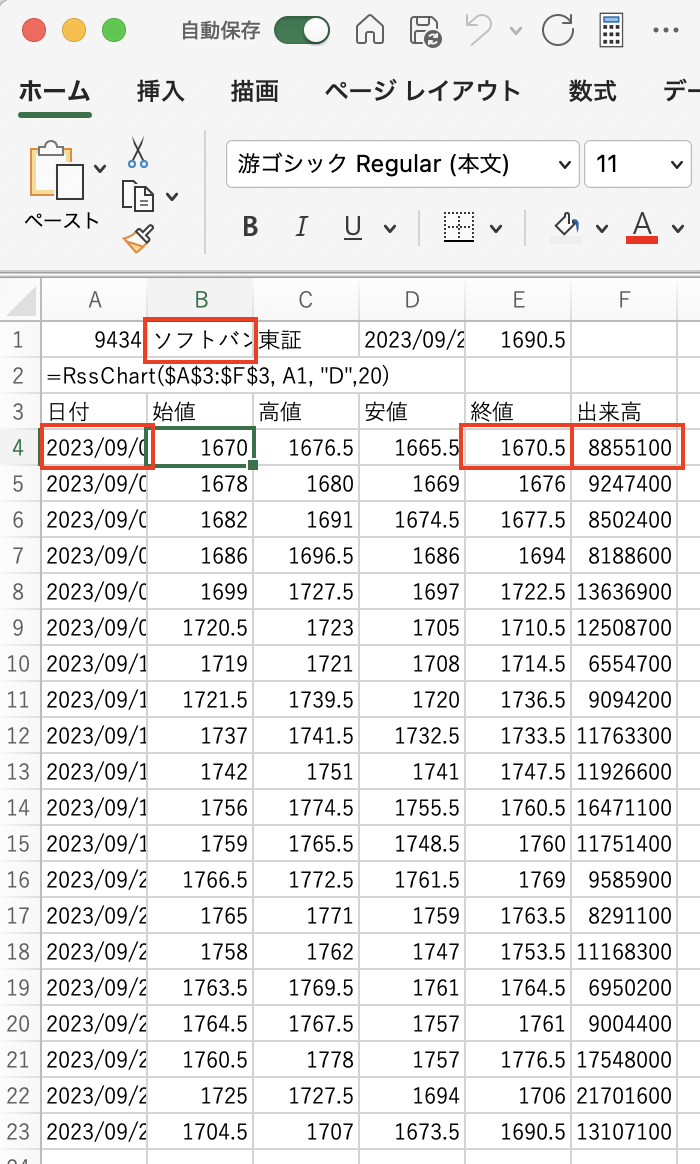Click the Cut scissors icon
700x1164 pixels.
pos(137,153)
